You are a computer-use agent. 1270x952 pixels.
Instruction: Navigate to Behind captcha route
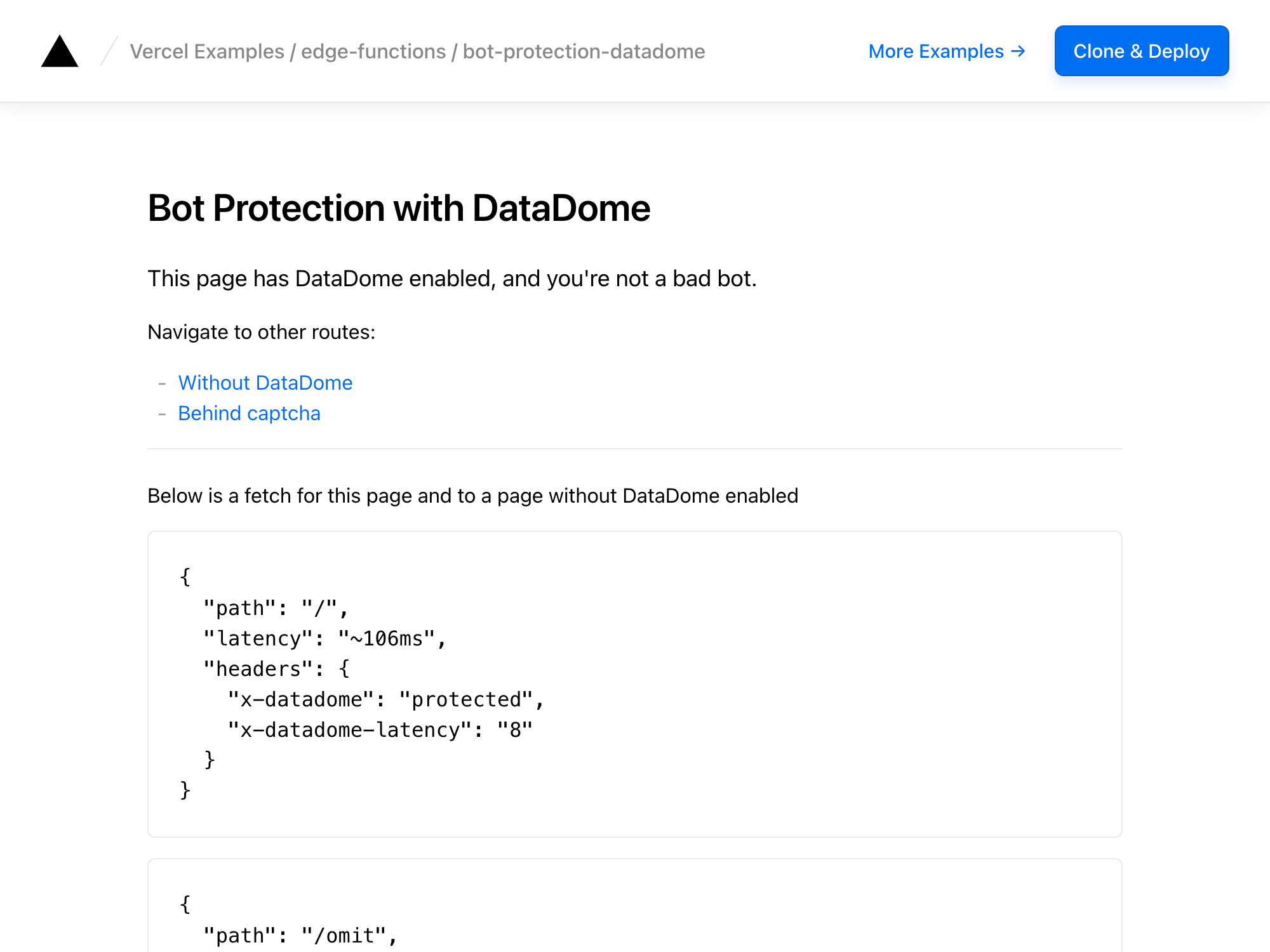(x=249, y=412)
